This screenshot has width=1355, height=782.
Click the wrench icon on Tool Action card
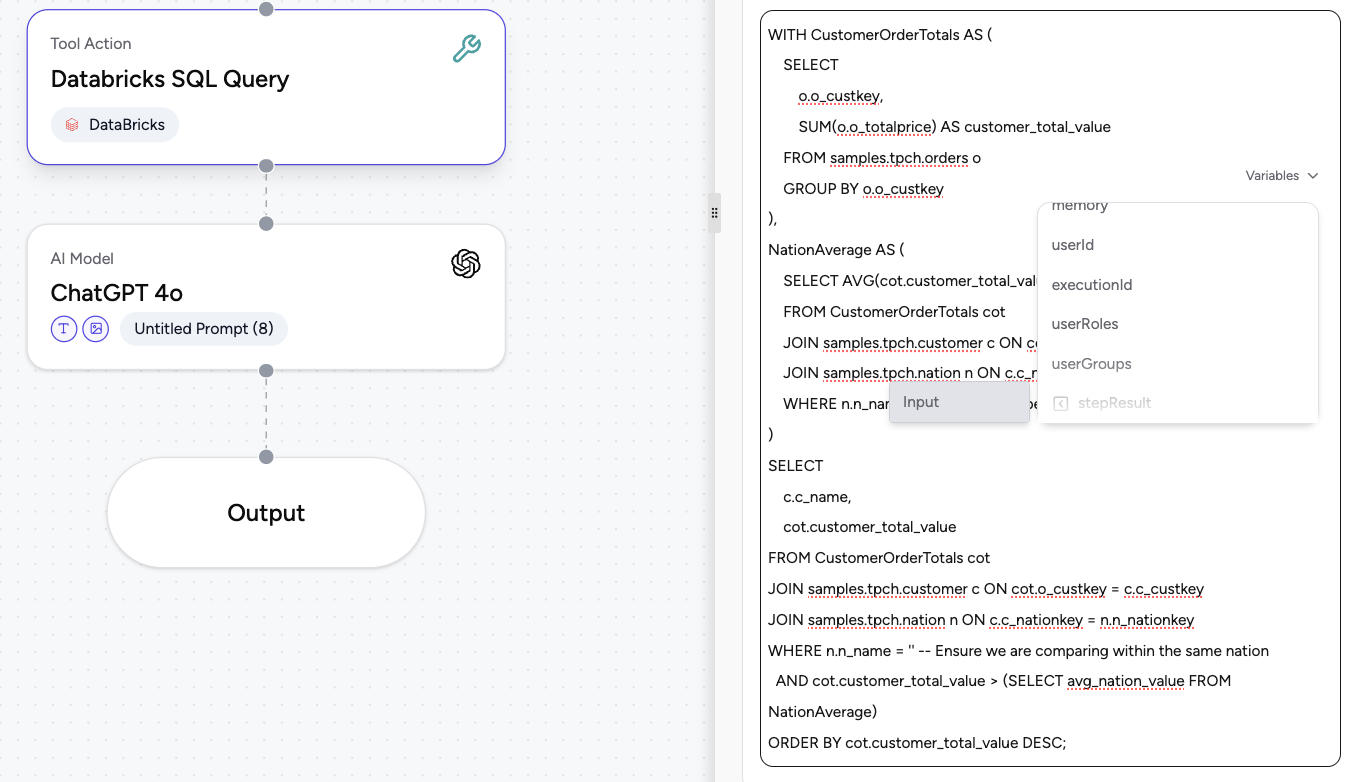click(466, 49)
